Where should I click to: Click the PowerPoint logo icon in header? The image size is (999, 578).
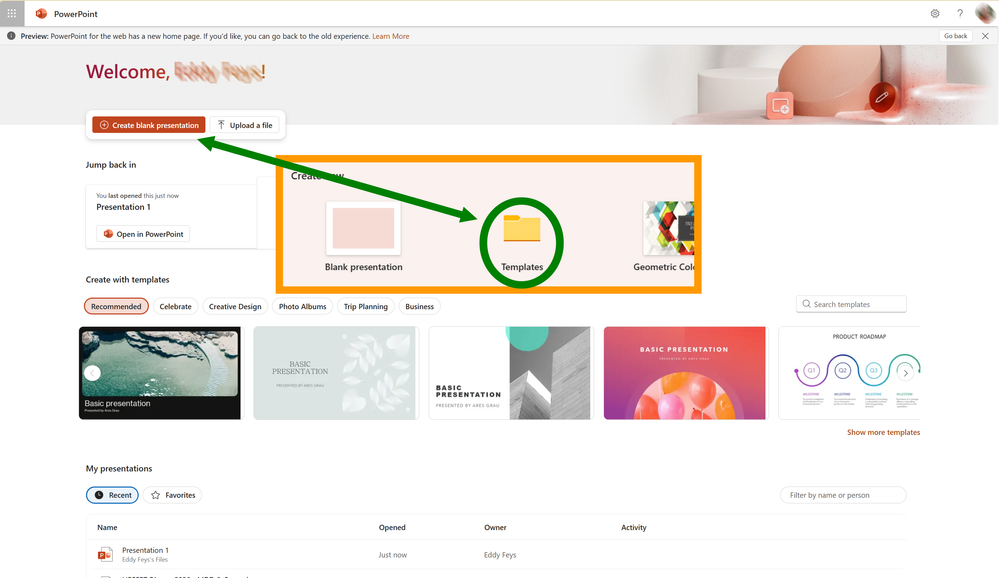[x=41, y=13]
